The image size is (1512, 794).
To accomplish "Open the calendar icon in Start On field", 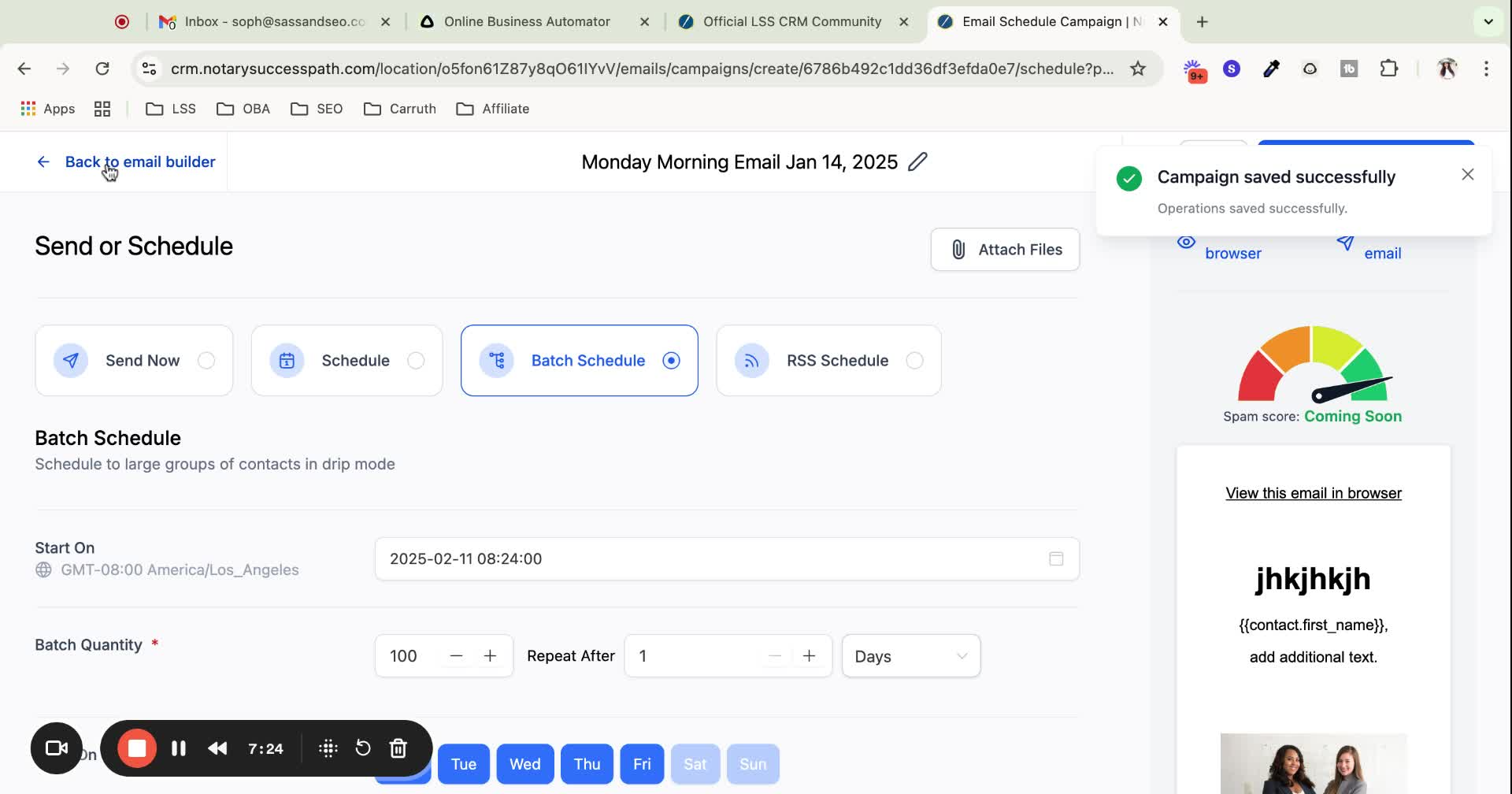I will click(1056, 558).
